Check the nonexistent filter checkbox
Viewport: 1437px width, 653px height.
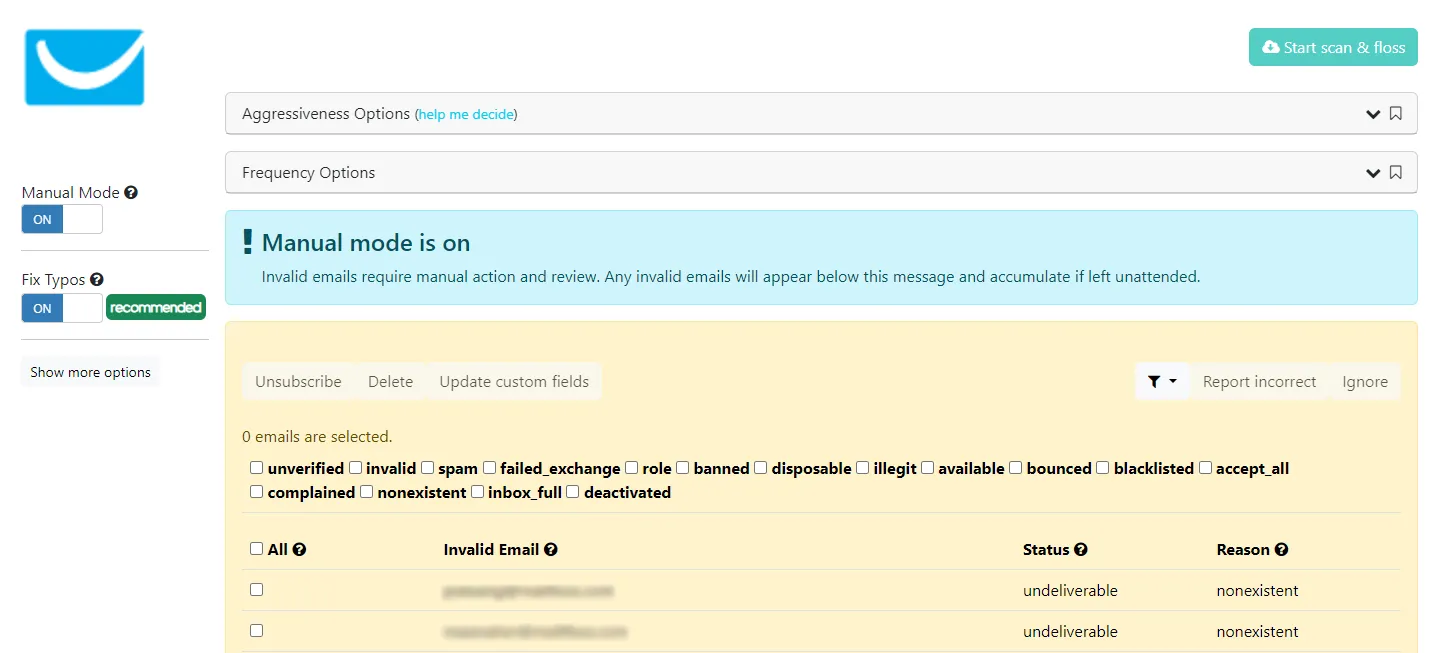(x=366, y=492)
